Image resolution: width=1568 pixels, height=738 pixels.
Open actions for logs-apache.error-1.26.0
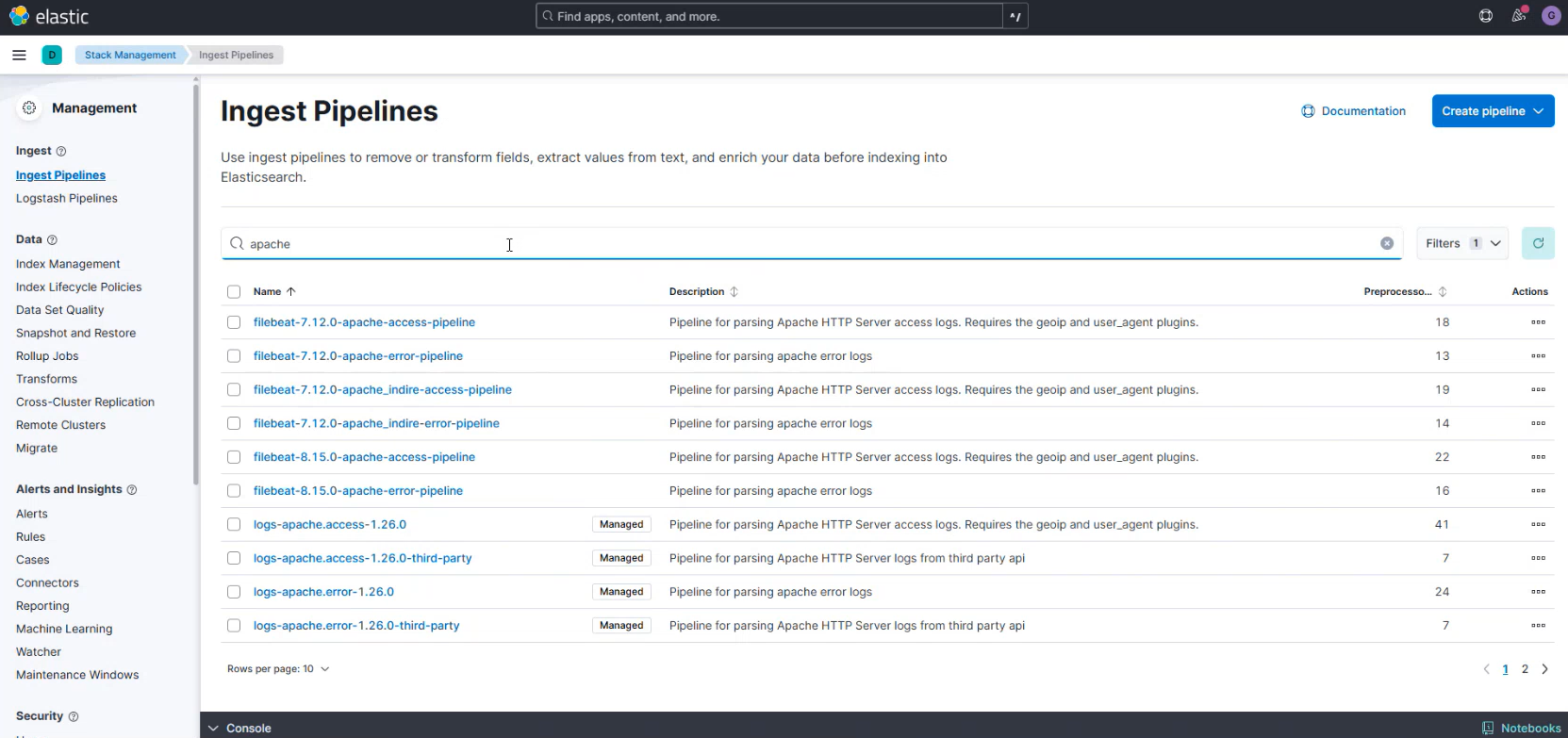[1538, 592]
